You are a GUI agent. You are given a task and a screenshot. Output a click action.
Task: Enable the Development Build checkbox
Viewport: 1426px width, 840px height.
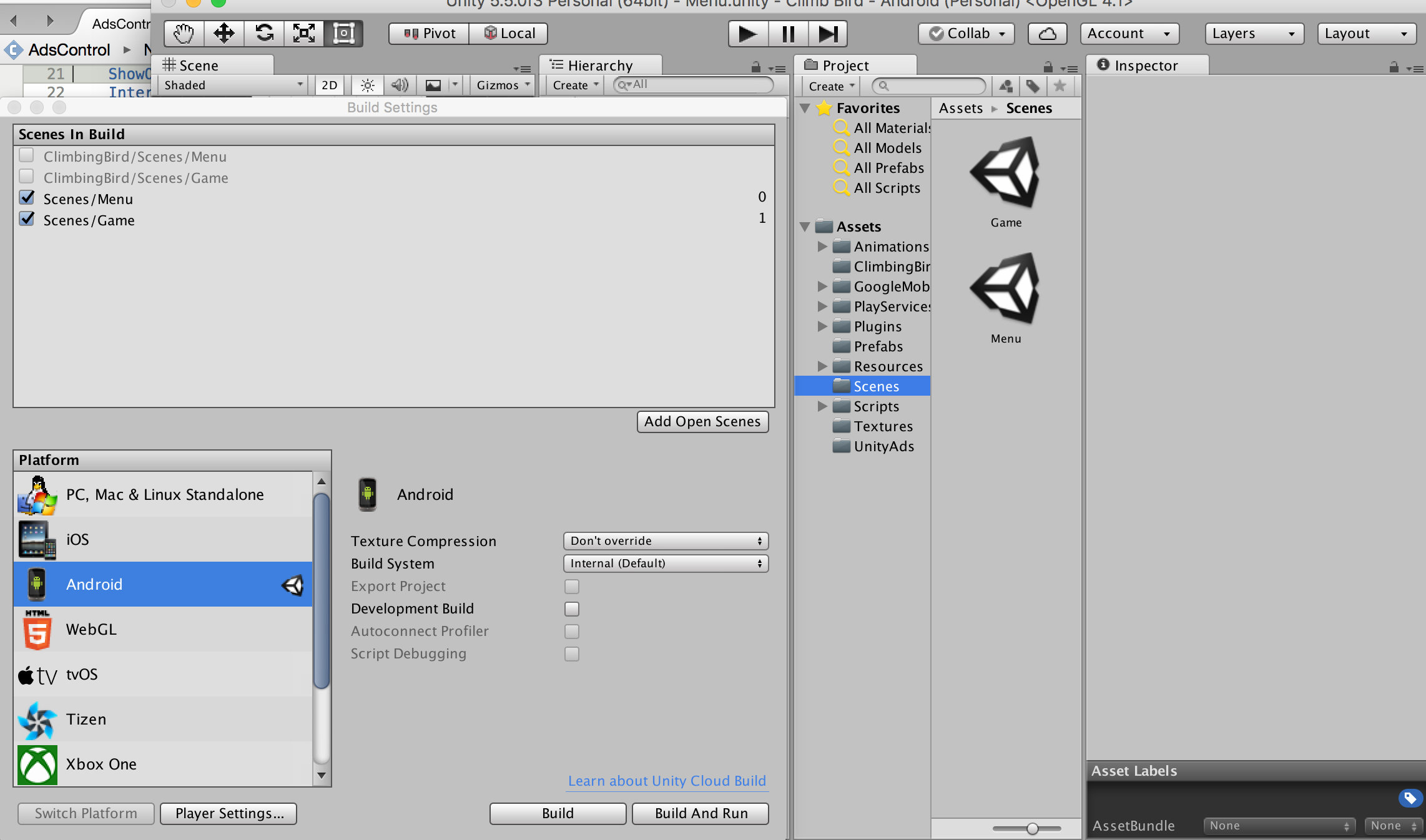(x=571, y=608)
